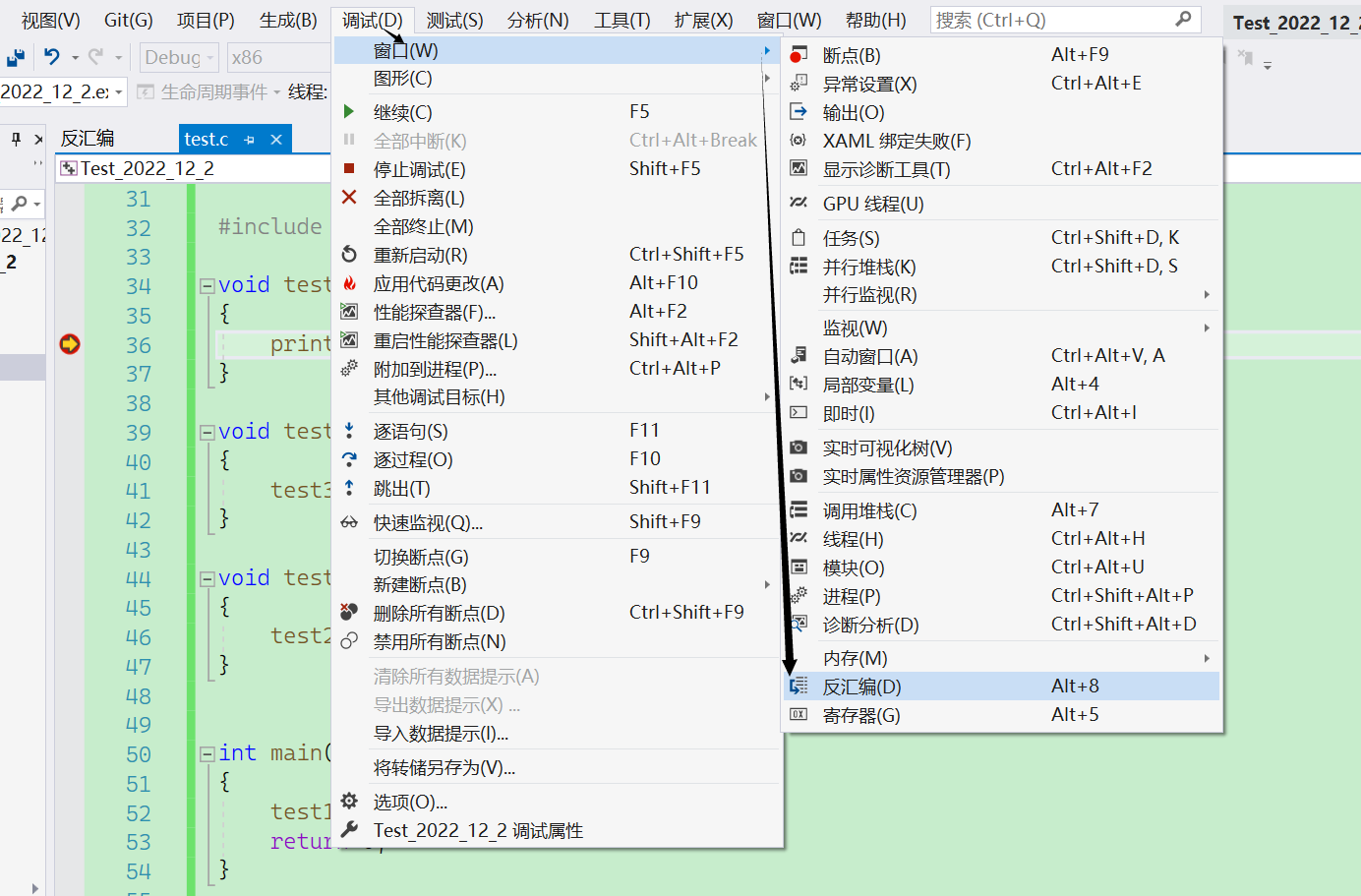Choose Save Dump As (将转储另存为)
Viewport: 1361px width, 896px height.
[556, 768]
